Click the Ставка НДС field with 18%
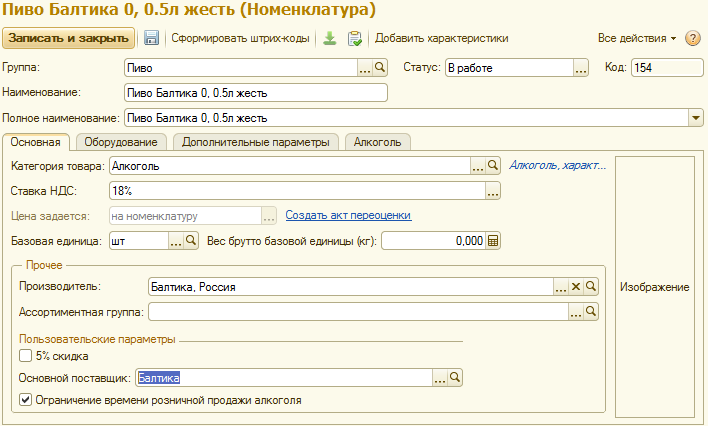708x426 pixels. click(297, 191)
